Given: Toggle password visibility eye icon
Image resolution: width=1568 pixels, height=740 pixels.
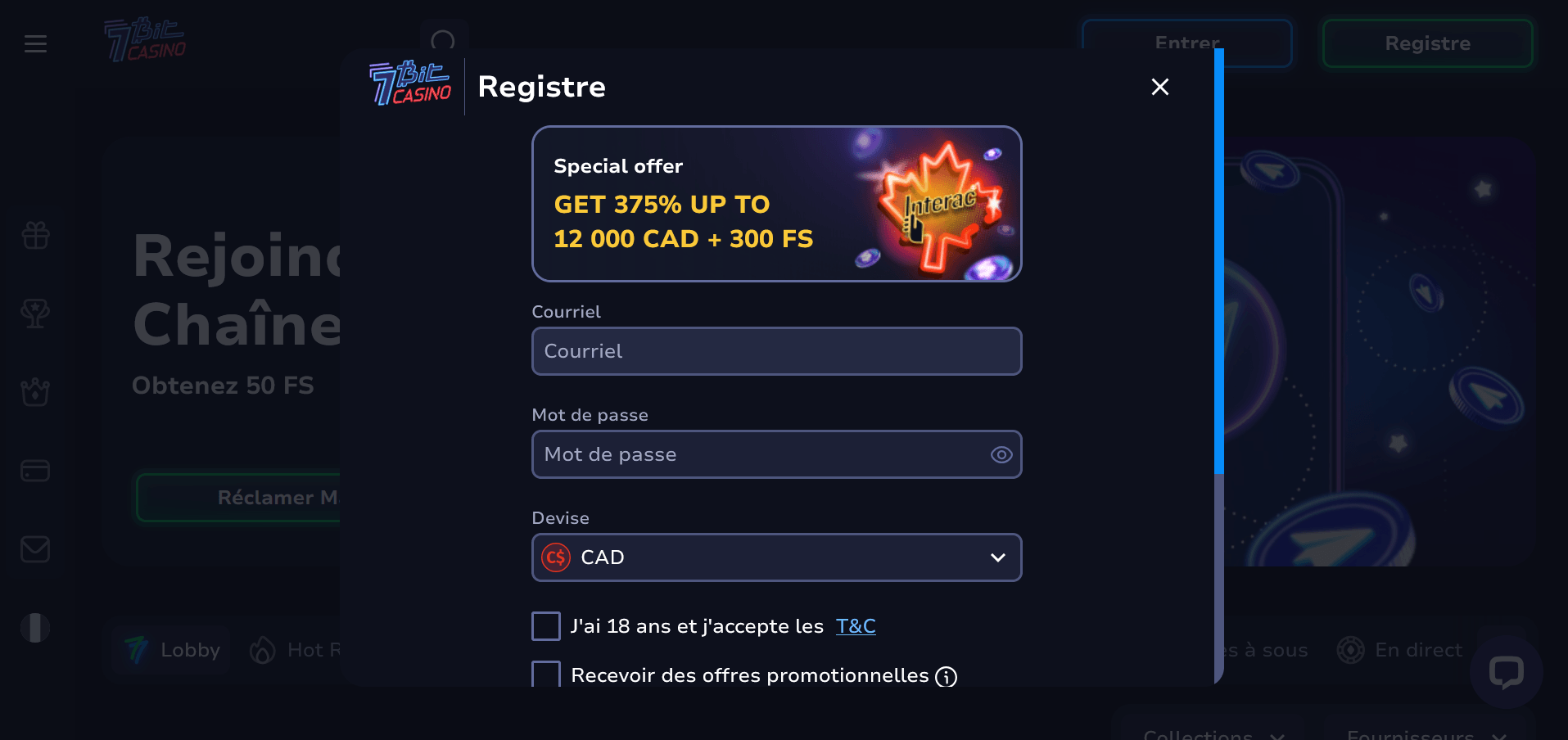Looking at the screenshot, I should point(1001,455).
